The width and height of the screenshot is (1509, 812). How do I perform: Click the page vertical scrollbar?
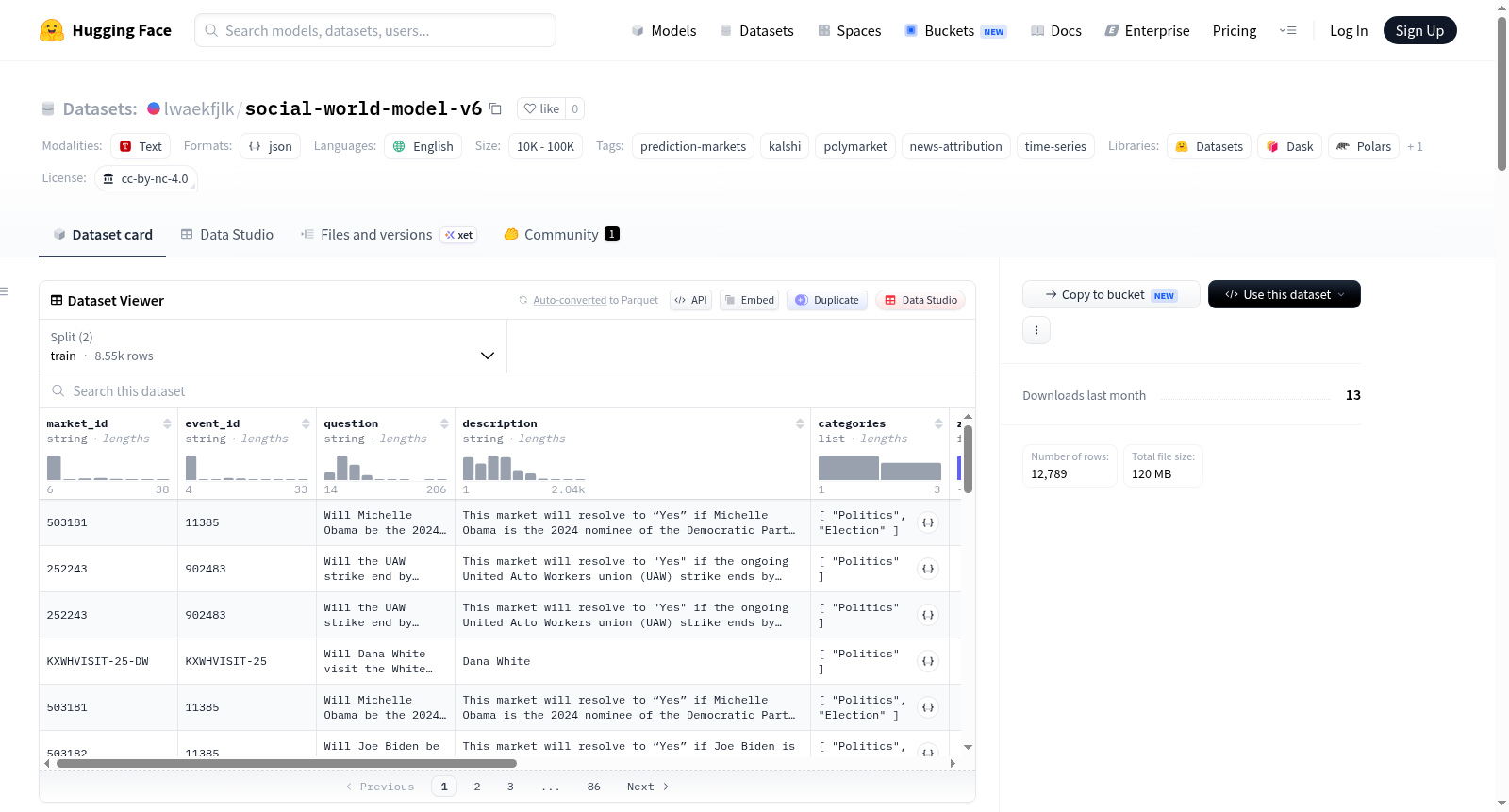[1501, 94]
